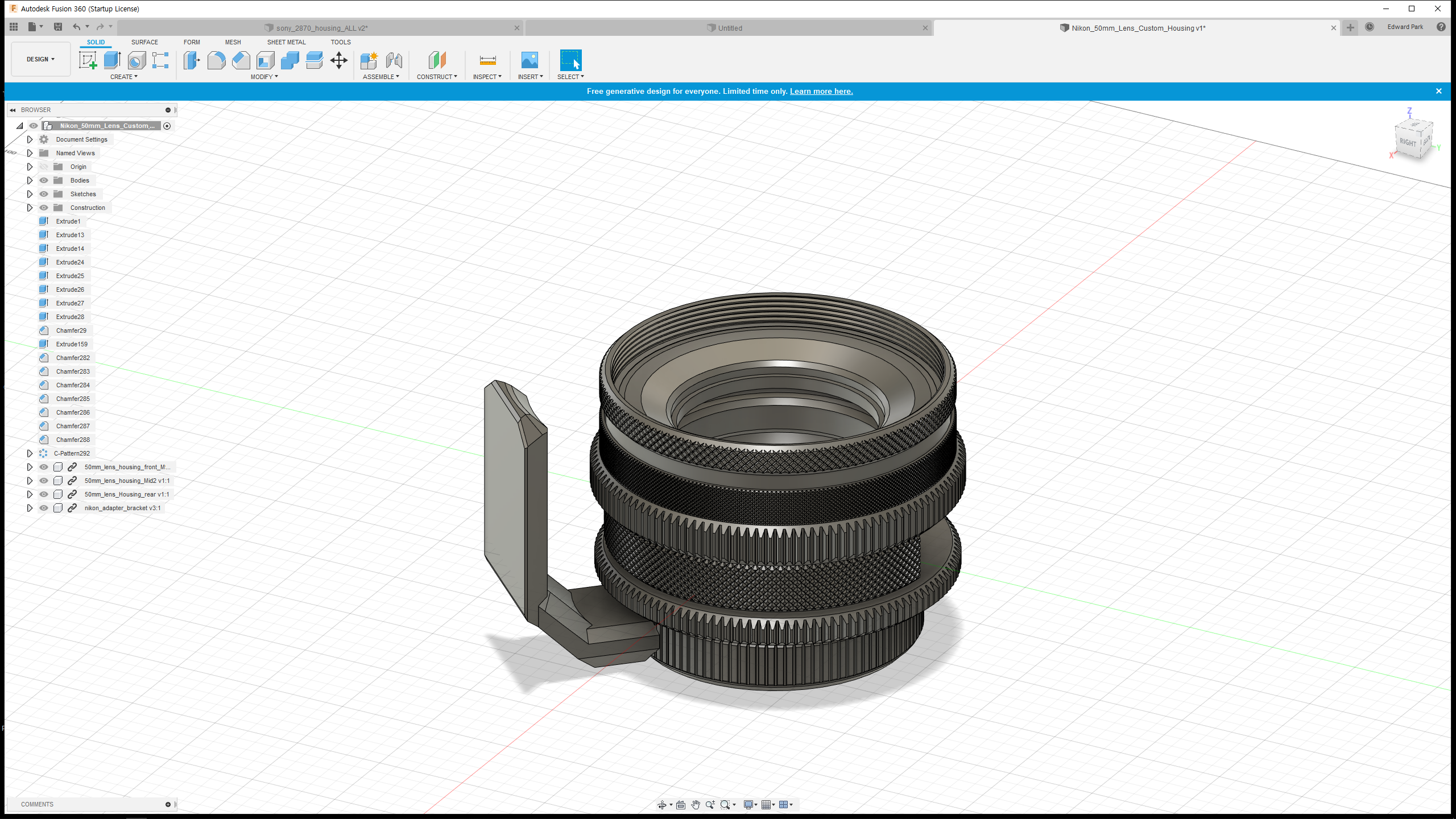
Task: Click the RIGHT face of the ViewCube
Action: coord(1408,142)
